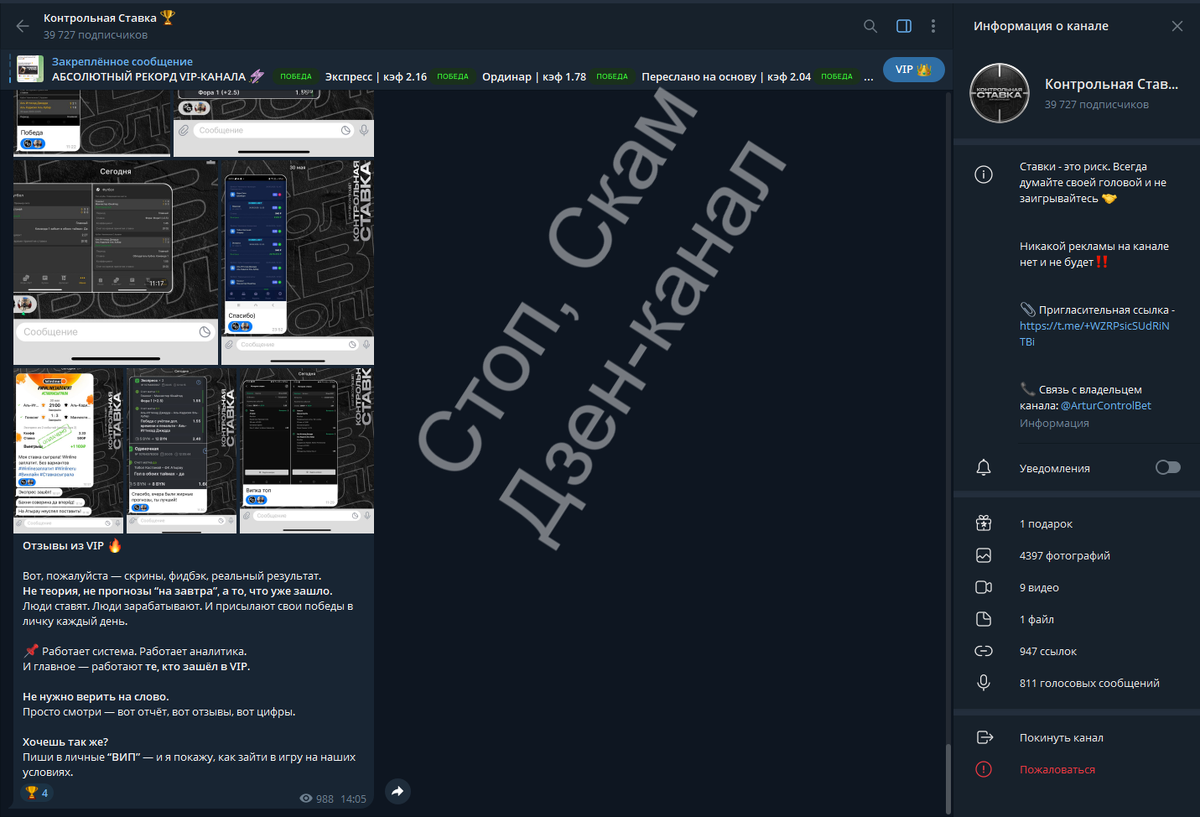Toggle the side panel layout icon
The width and height of the screenshot is (1200, 817).
click(903, 26)
